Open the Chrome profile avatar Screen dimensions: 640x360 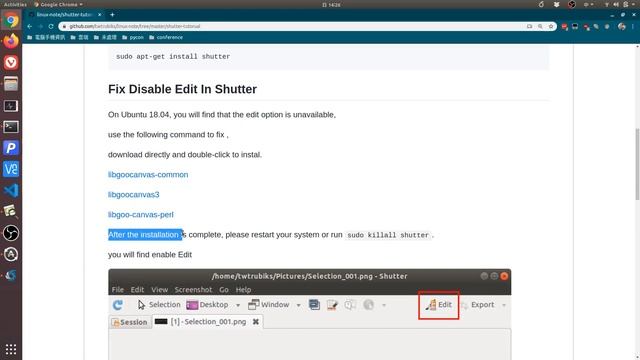(622, 26)
